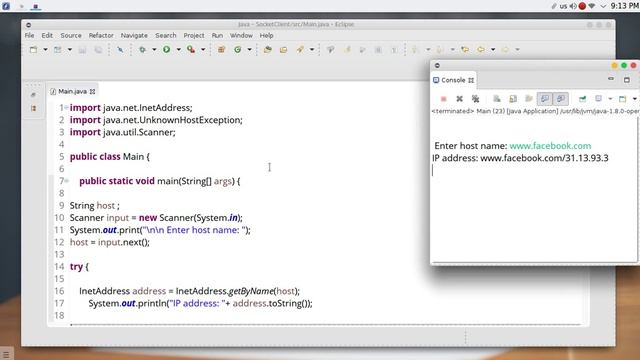Click the New Java Package icon
This screenshot has height=360, width=640.
221,50
